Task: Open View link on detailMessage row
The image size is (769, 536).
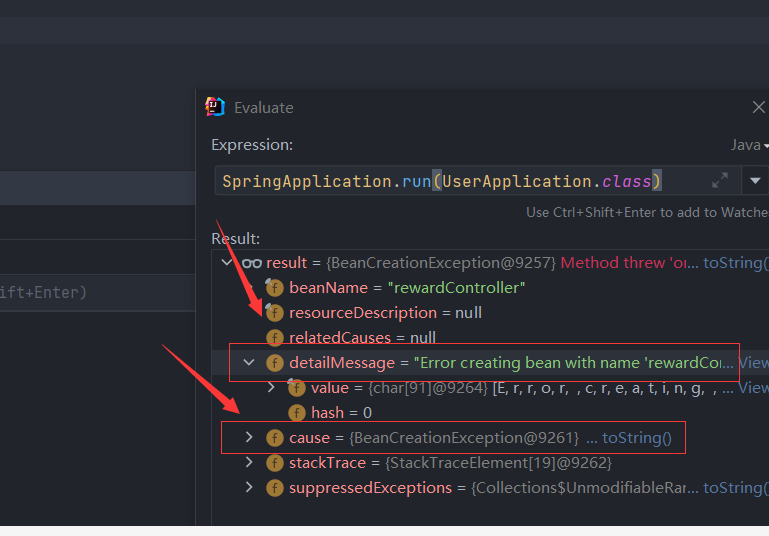Action: (x=753, y=363)
